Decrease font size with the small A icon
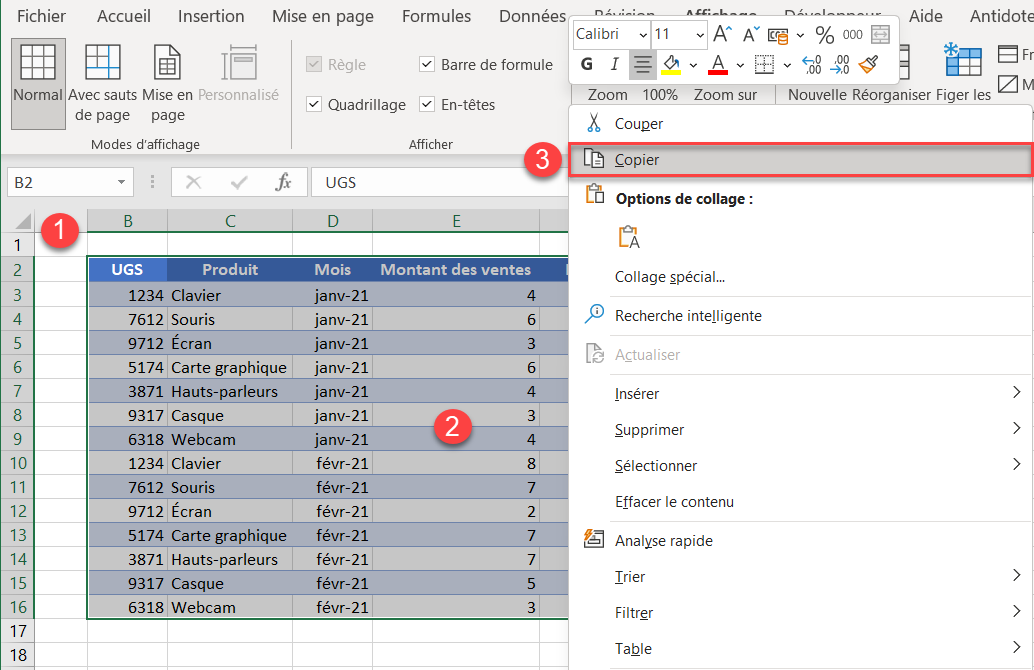The height and width of the screenshot is (670, 1034). click(750, 34)
